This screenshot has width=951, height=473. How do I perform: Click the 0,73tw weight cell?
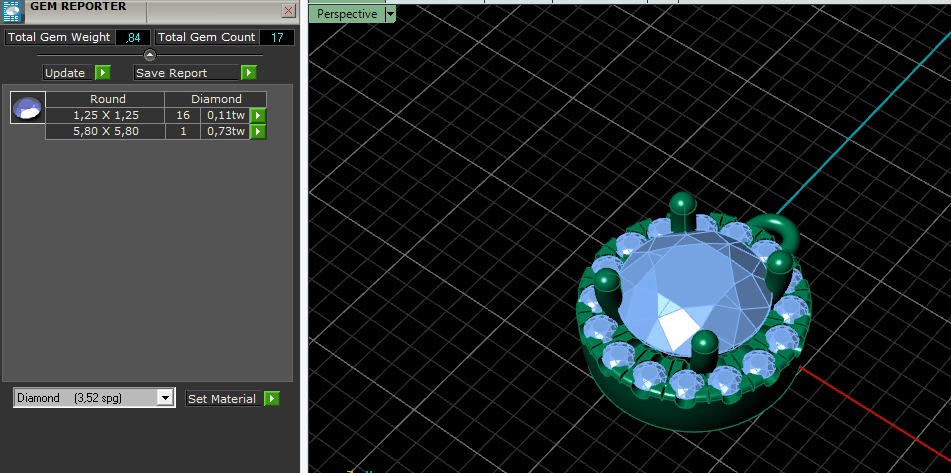(x=226, y=131)
